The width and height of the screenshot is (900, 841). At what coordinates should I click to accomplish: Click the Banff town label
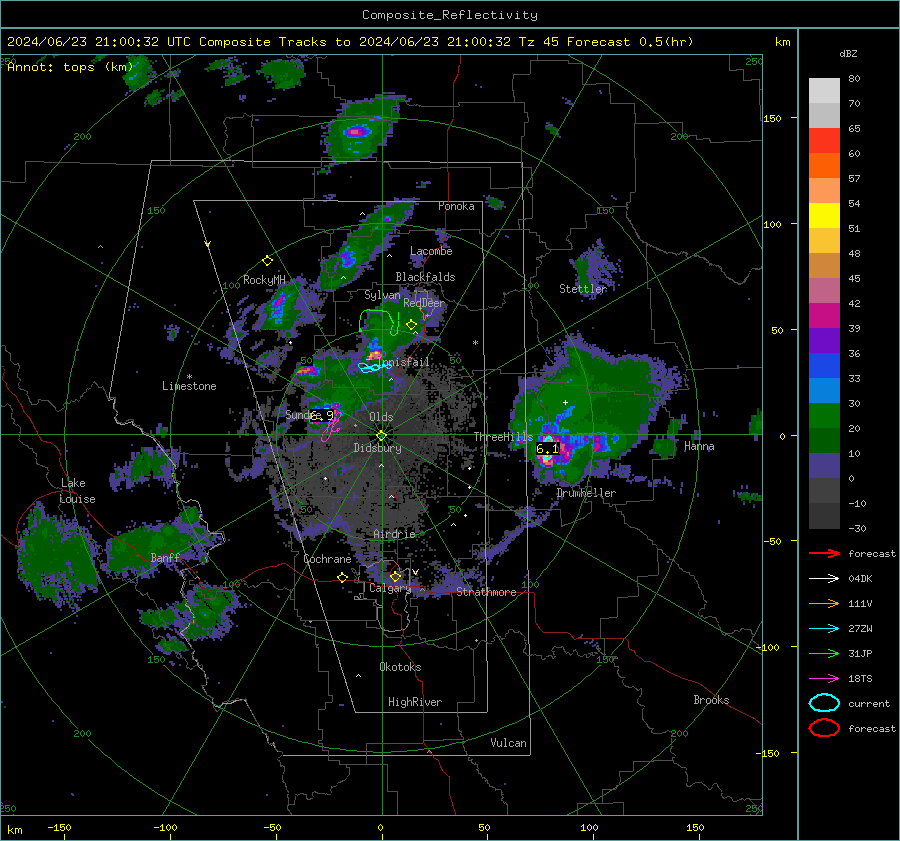click(x=165, y=557)
